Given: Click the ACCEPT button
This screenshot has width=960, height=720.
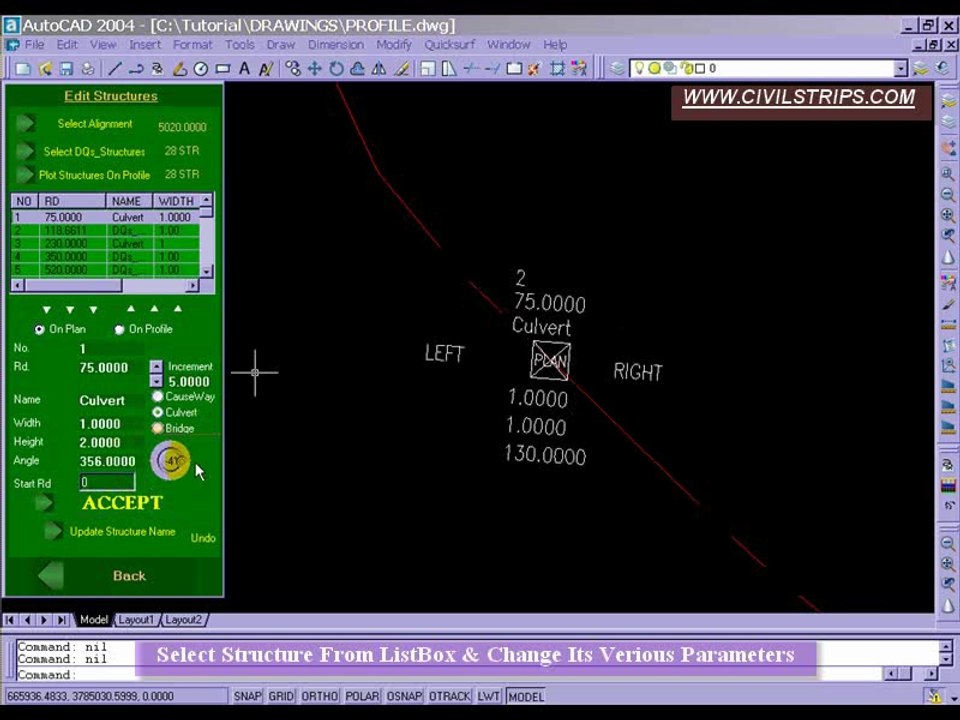Looking at the screenshot, I should point(122,503).
